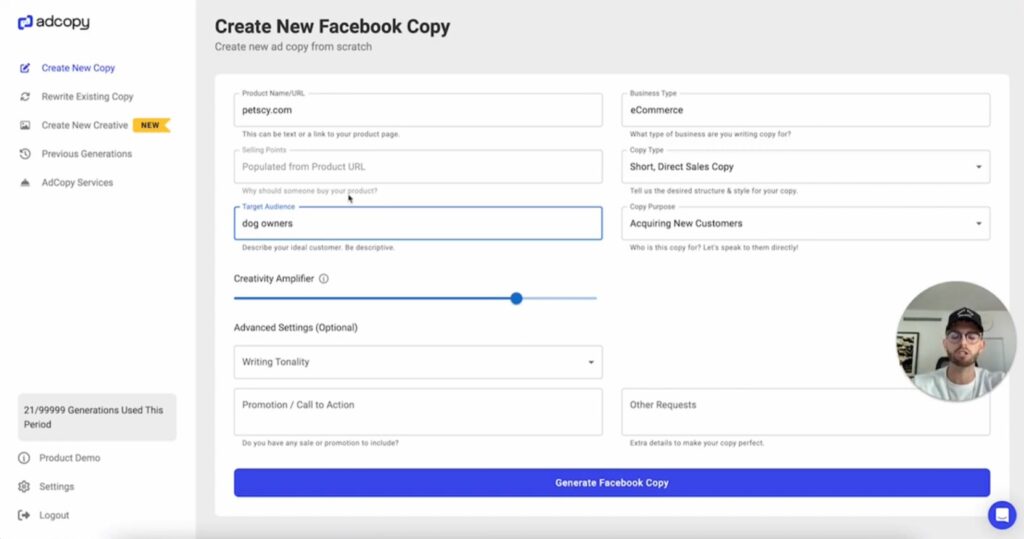This screenshot has width=1024, height=539.
Task: Click the AdCopy Services icon
Action: click(x=25, y=183)
